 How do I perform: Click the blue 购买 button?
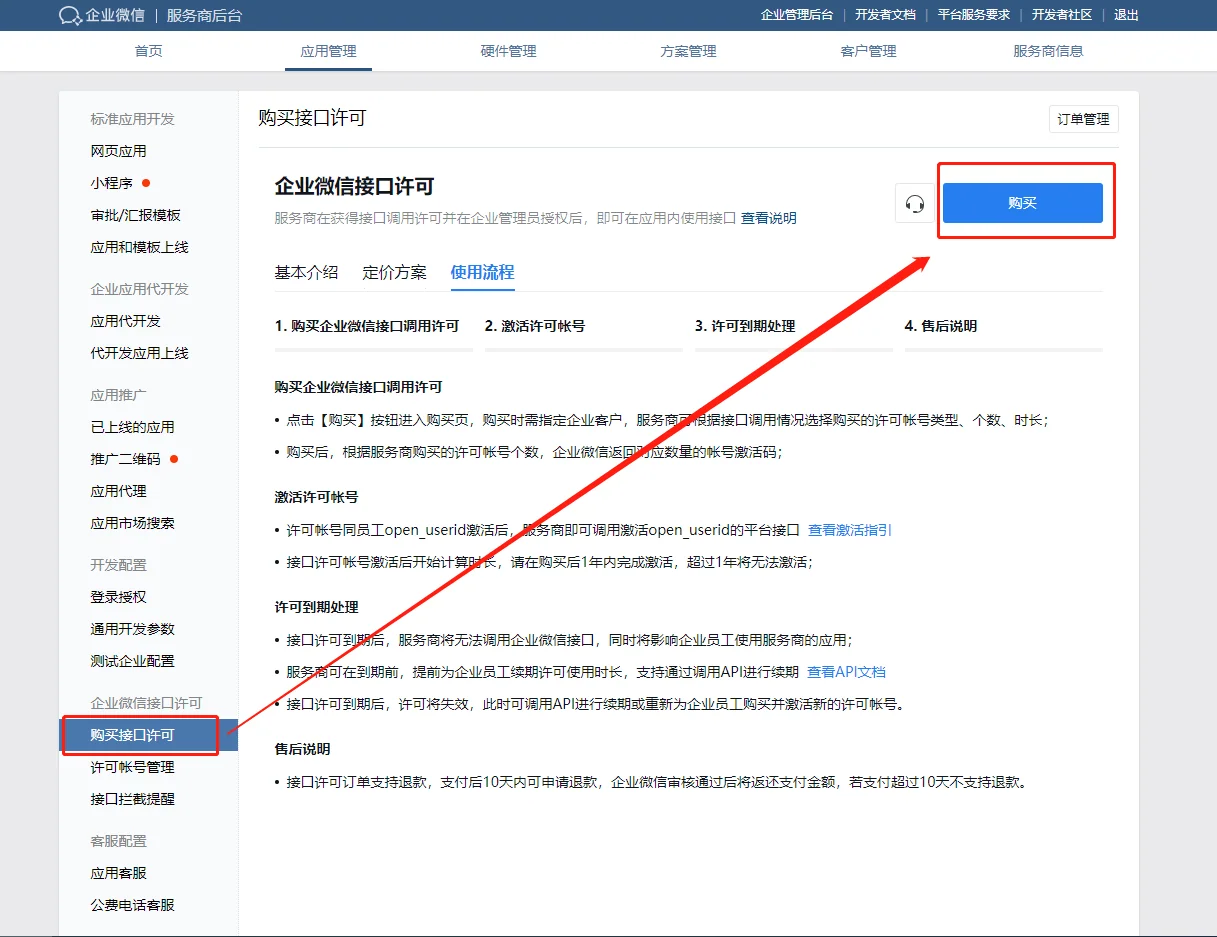coord(1023,203)
